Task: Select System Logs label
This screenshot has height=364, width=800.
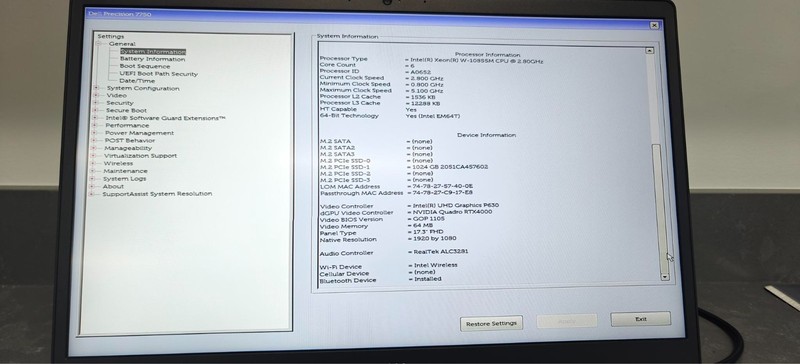Action: [124, 179]
